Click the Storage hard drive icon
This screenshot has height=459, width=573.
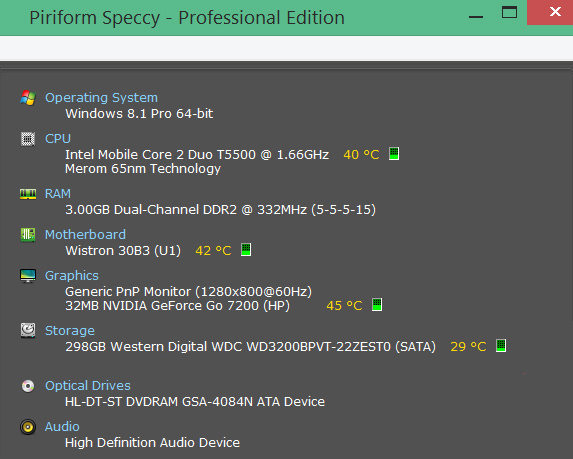pos(28,330)
